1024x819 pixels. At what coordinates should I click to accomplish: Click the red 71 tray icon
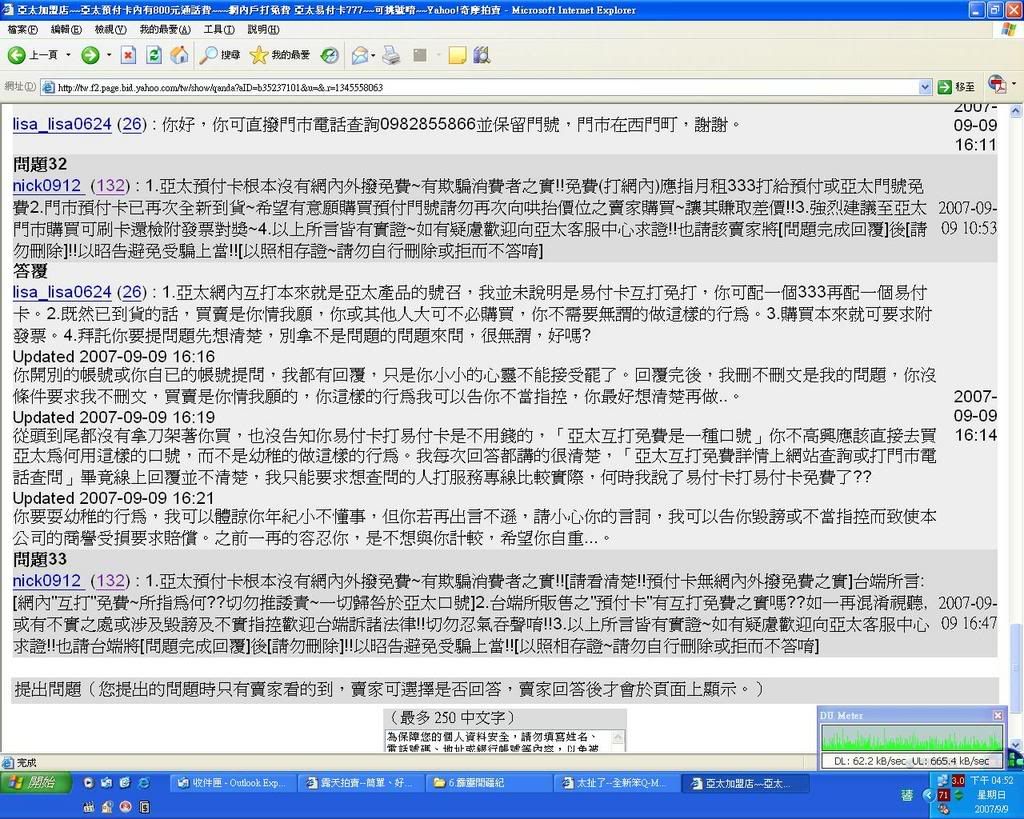(943, 795)
